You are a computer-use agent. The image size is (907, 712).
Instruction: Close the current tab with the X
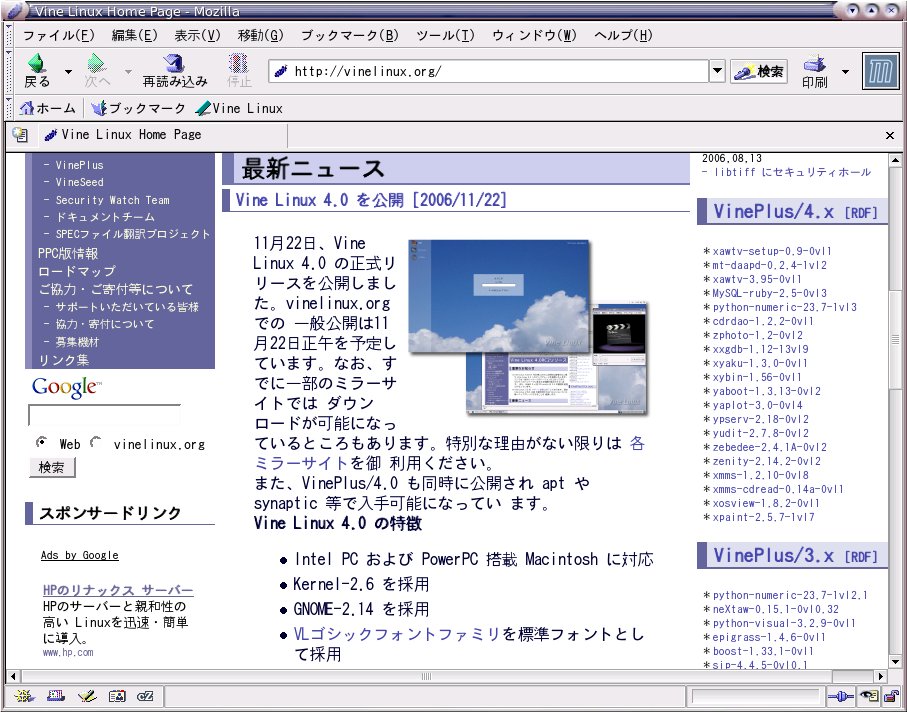pyautogui.click(x=890, y=135)
